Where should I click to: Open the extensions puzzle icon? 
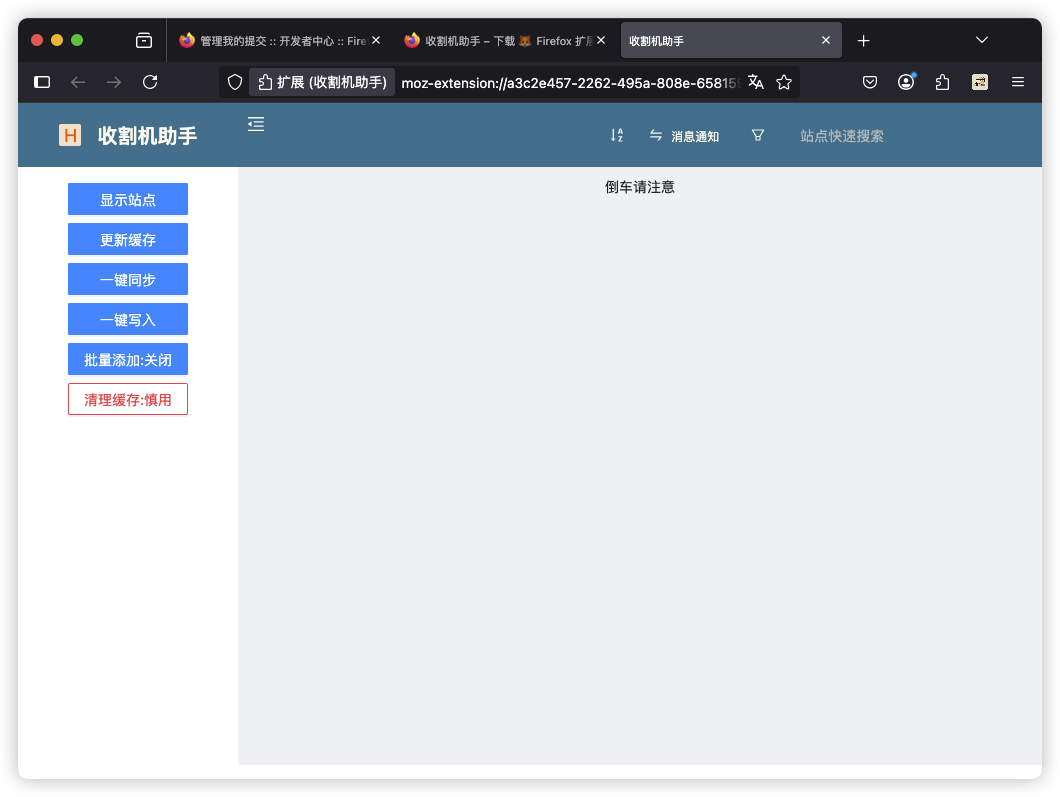pyautogui.click(x=942, y=82)
